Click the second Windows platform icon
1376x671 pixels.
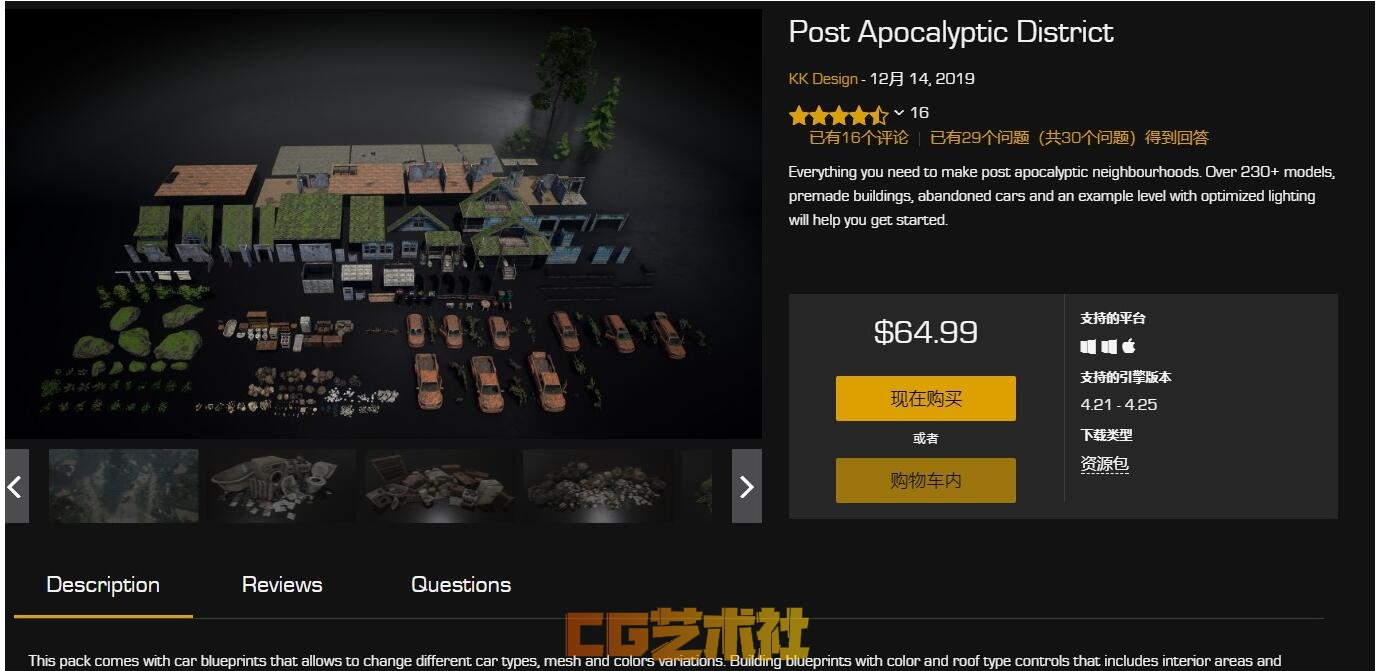(1108, 346)
